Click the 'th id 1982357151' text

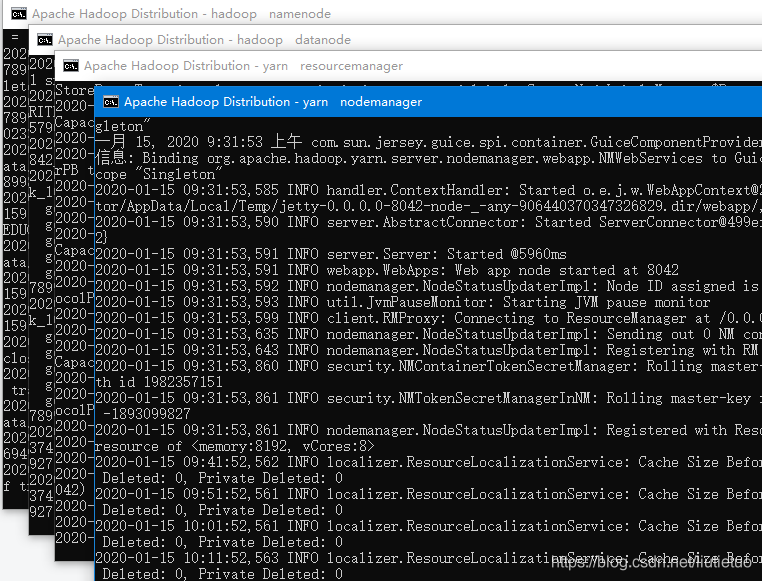tap(159, 382)
